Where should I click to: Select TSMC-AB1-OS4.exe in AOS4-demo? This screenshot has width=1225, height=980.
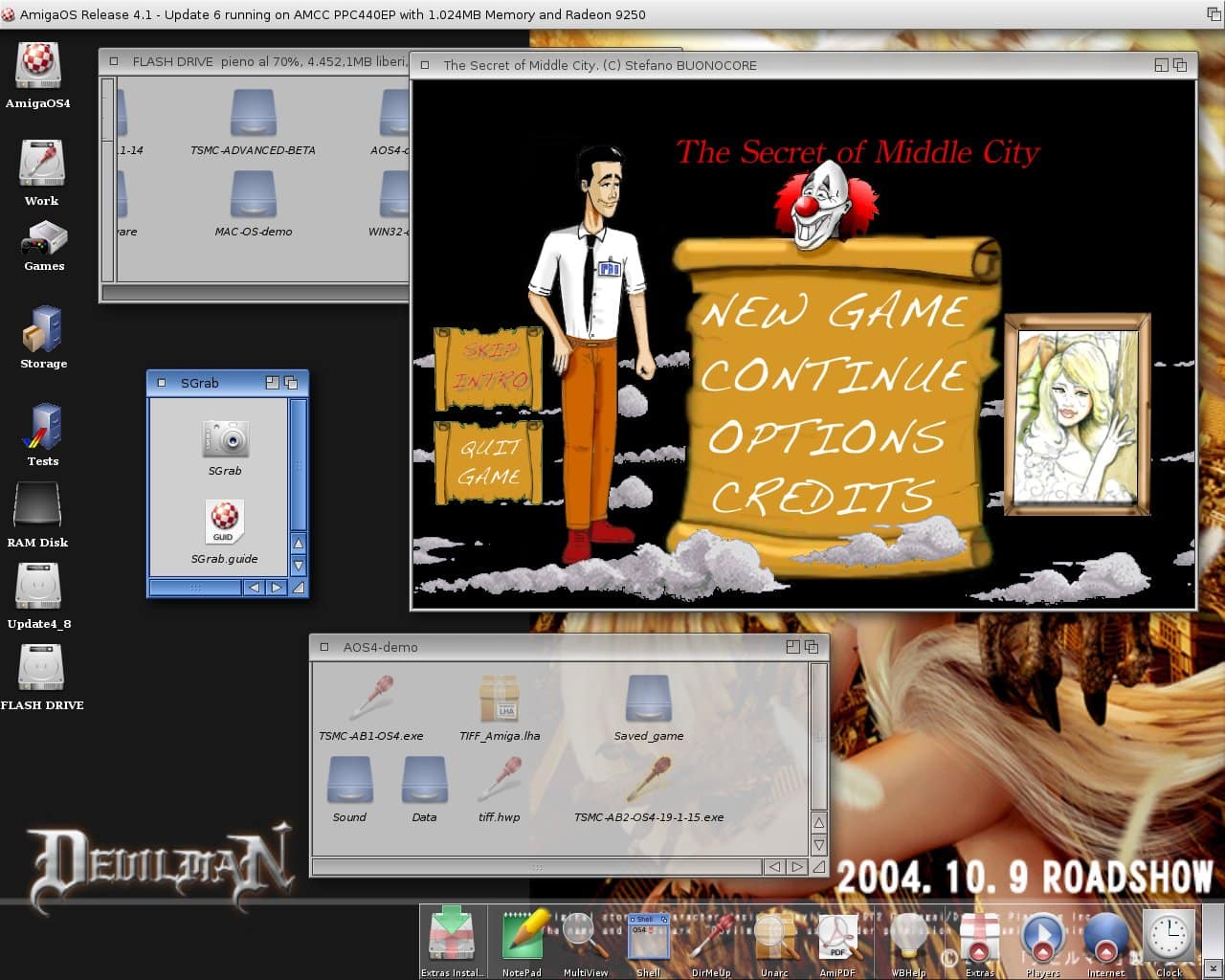[x=370, y=697]
